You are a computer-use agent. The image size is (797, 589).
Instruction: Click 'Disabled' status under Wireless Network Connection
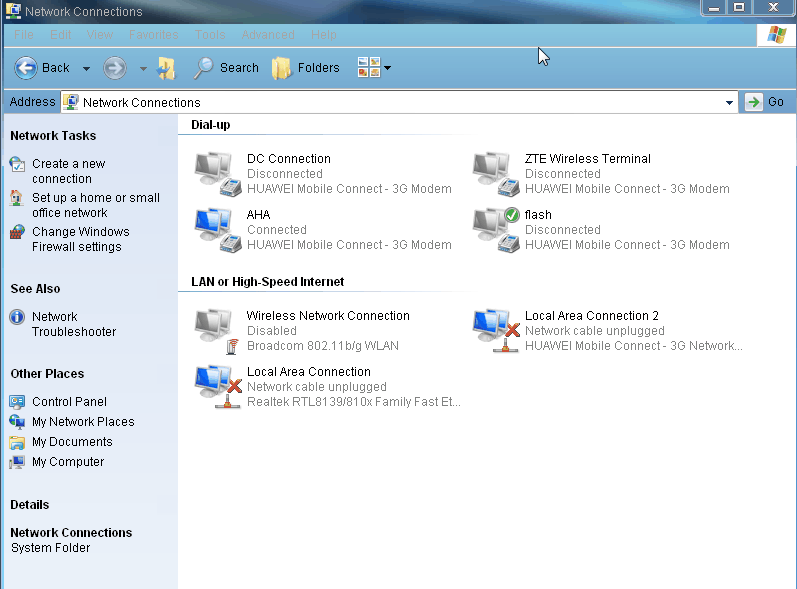pos(272,331)
